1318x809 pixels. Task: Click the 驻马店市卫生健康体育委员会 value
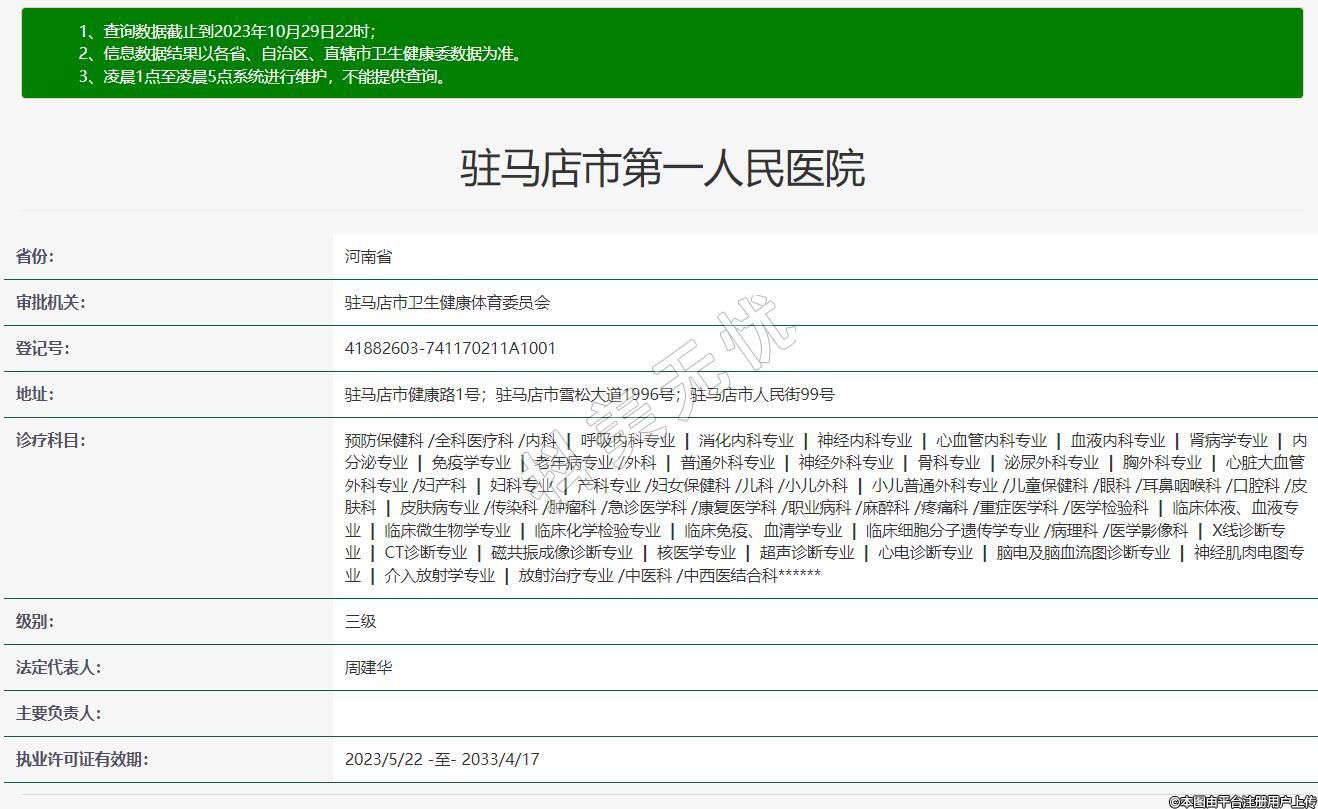coord(447,303)
